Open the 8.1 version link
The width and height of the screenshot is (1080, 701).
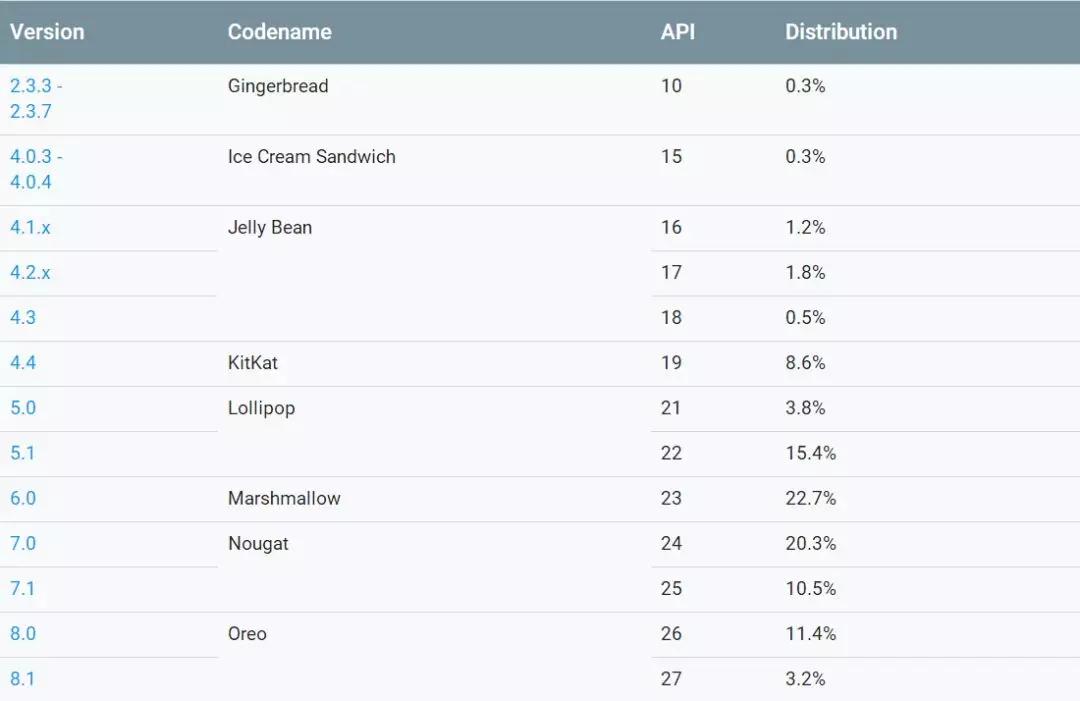pyautogui.click(x=23, y=678)
